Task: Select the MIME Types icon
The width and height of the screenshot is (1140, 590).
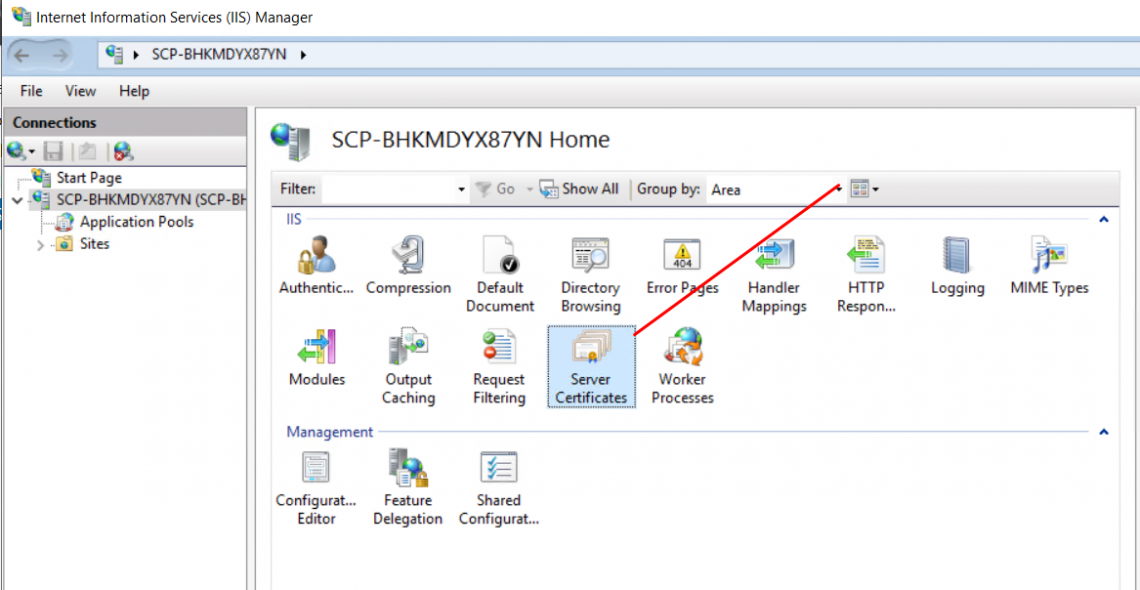Action: click(1049, 266)
